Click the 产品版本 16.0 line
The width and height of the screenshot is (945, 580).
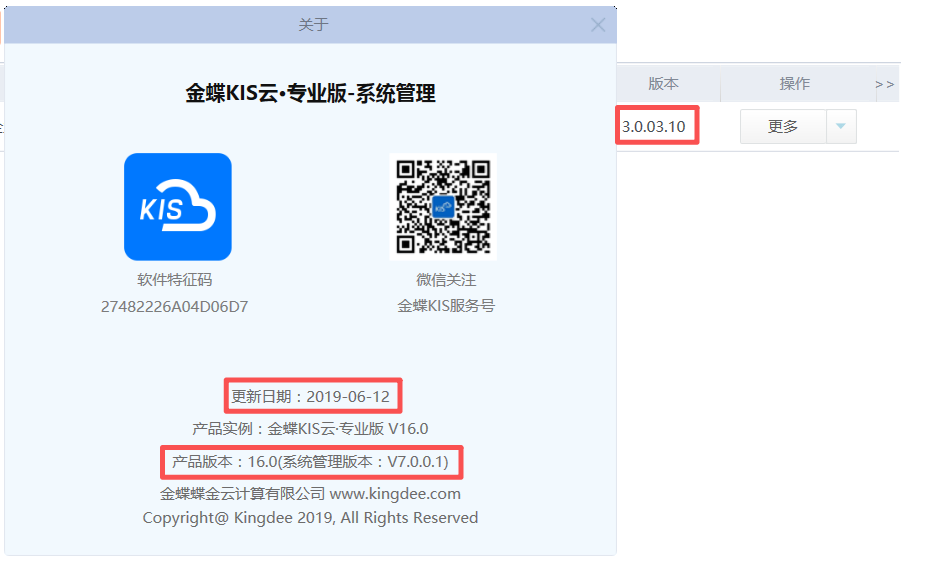tap(311, 462)
